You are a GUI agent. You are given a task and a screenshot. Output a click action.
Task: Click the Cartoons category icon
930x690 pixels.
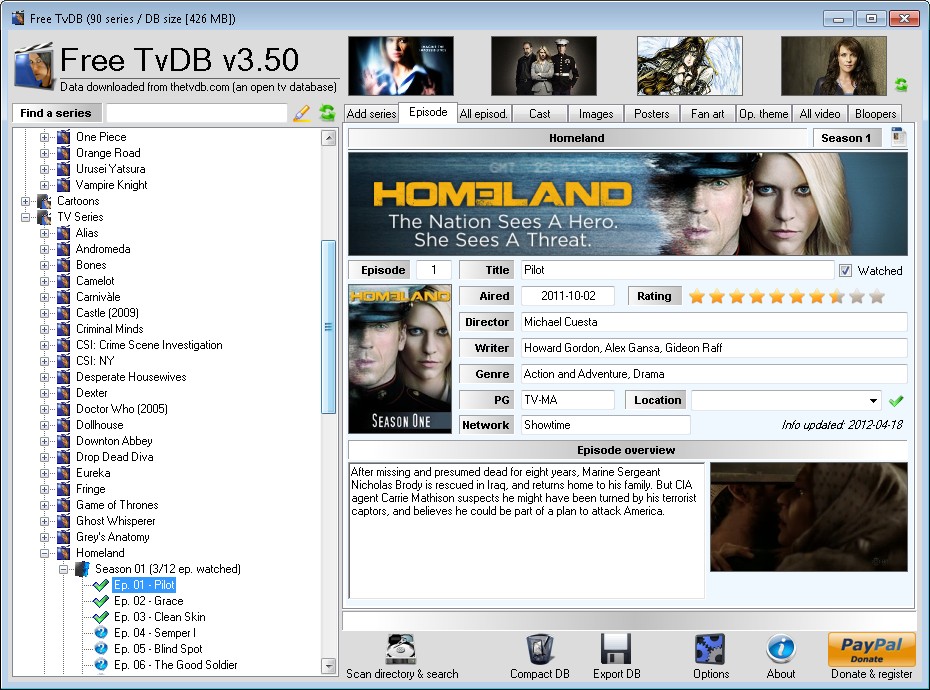(x=44, y=201)
